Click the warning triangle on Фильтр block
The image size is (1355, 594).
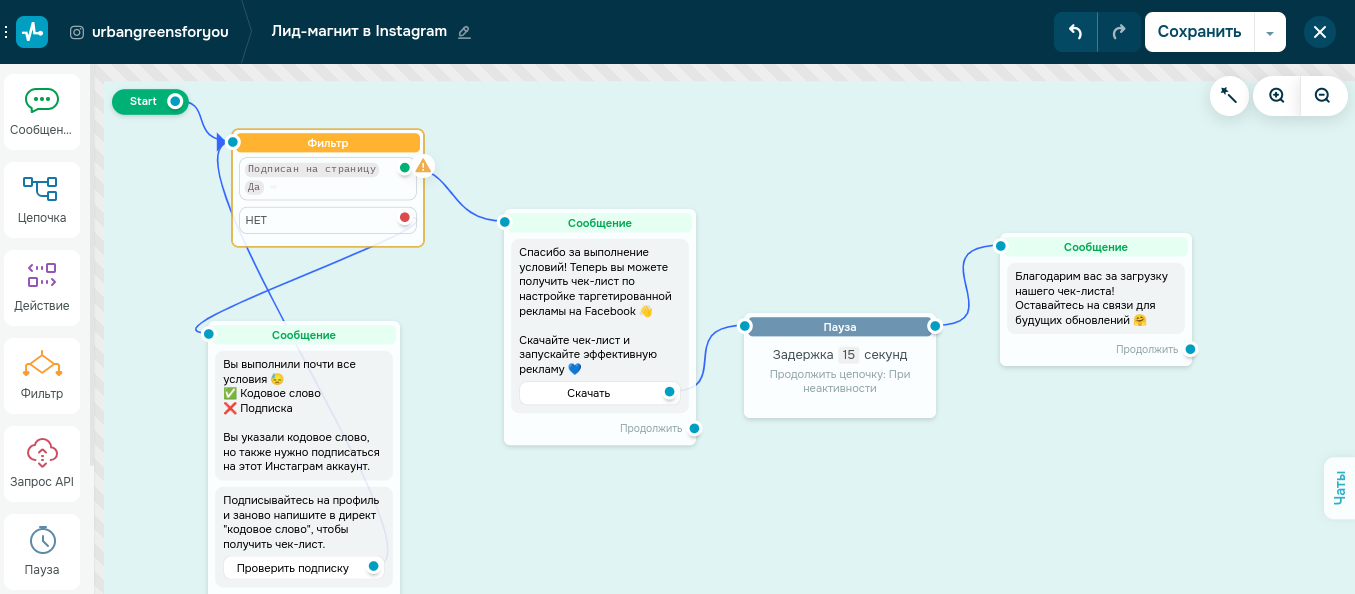(x=424, y=166)
